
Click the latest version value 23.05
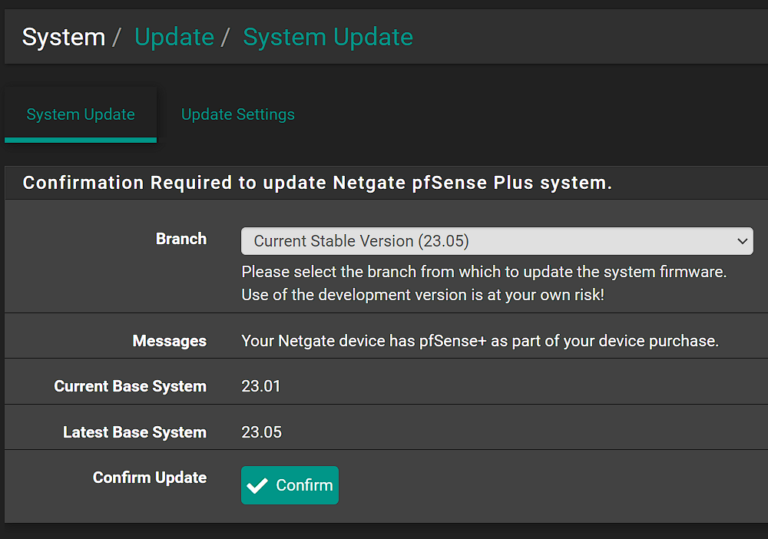tap(261, 432)
